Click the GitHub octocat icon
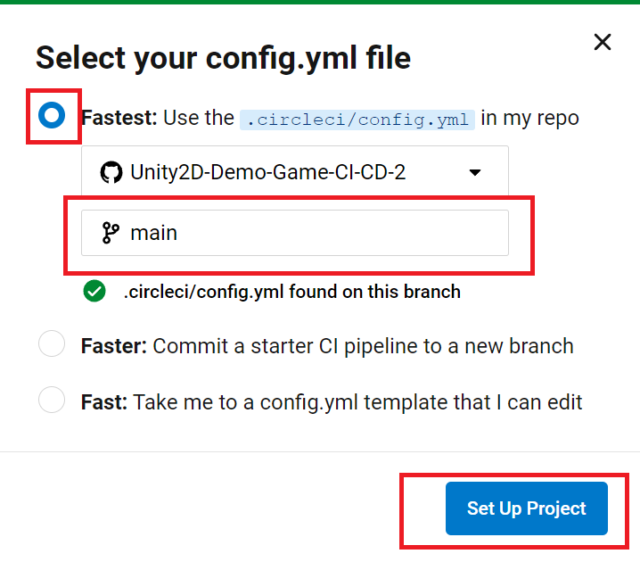640x562 pixels. pos(111,172)
